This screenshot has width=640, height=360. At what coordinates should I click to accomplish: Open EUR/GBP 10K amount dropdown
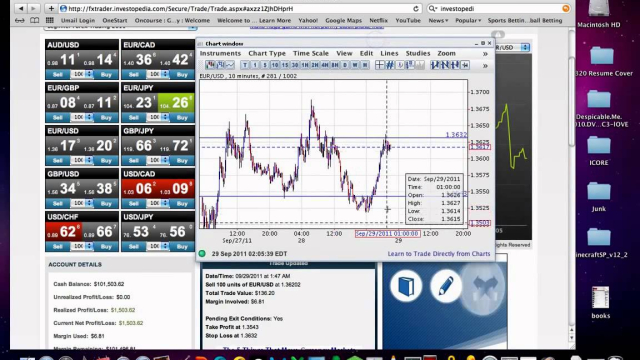tap(82, 118)
